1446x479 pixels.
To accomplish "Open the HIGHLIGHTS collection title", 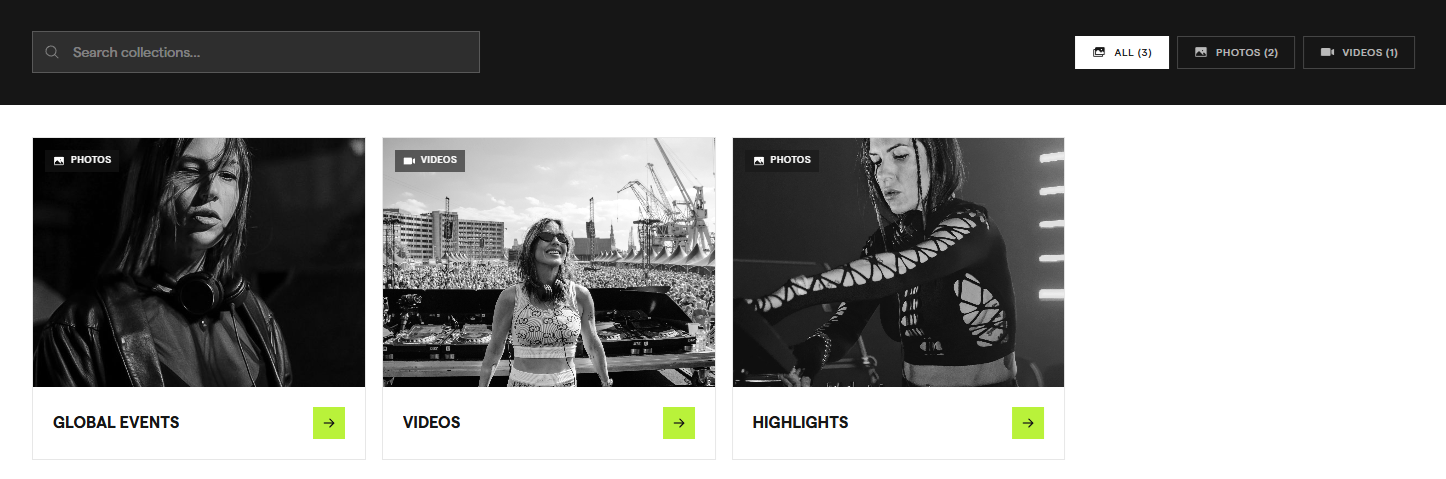I will (800, 422).
